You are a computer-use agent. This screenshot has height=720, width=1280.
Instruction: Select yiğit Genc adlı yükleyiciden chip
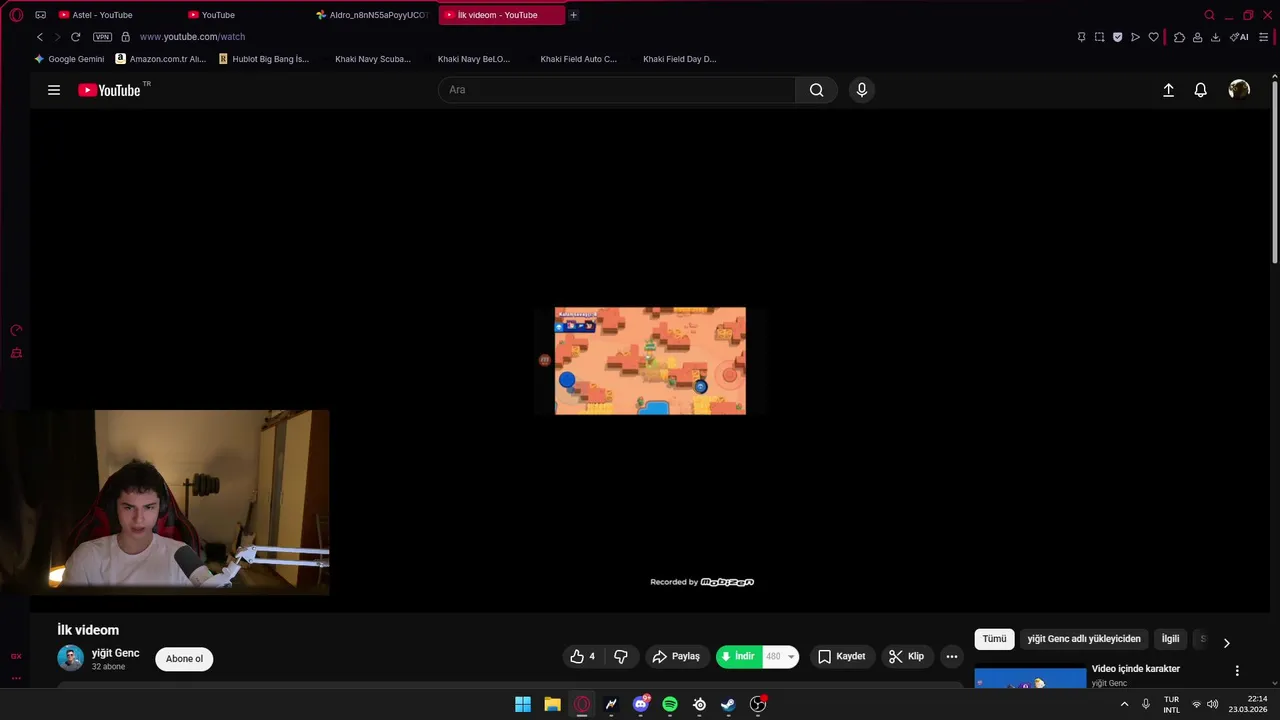[x=1084, y=639]
